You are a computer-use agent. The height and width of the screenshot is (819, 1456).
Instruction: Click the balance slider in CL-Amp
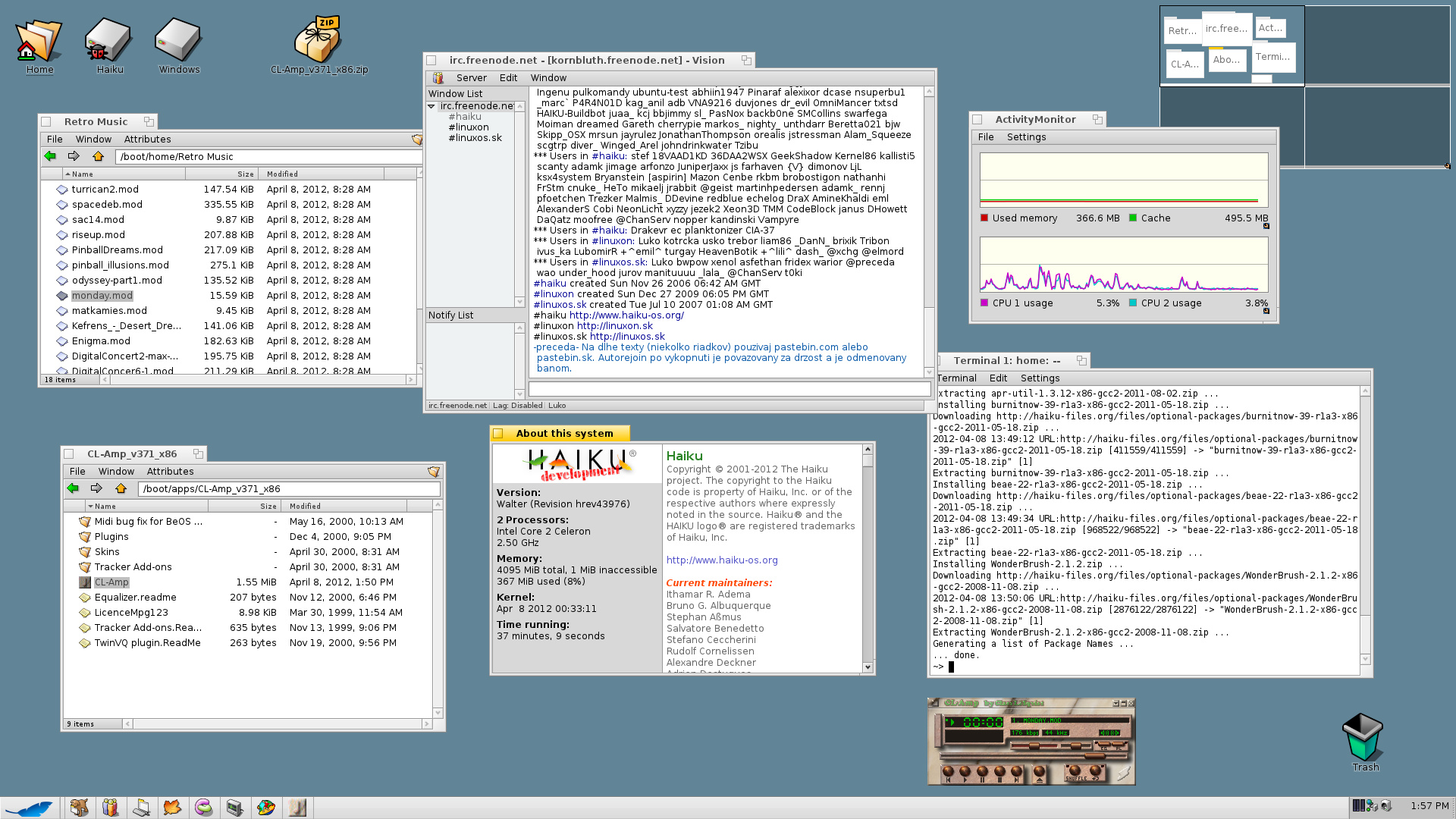coord(1076,745)
